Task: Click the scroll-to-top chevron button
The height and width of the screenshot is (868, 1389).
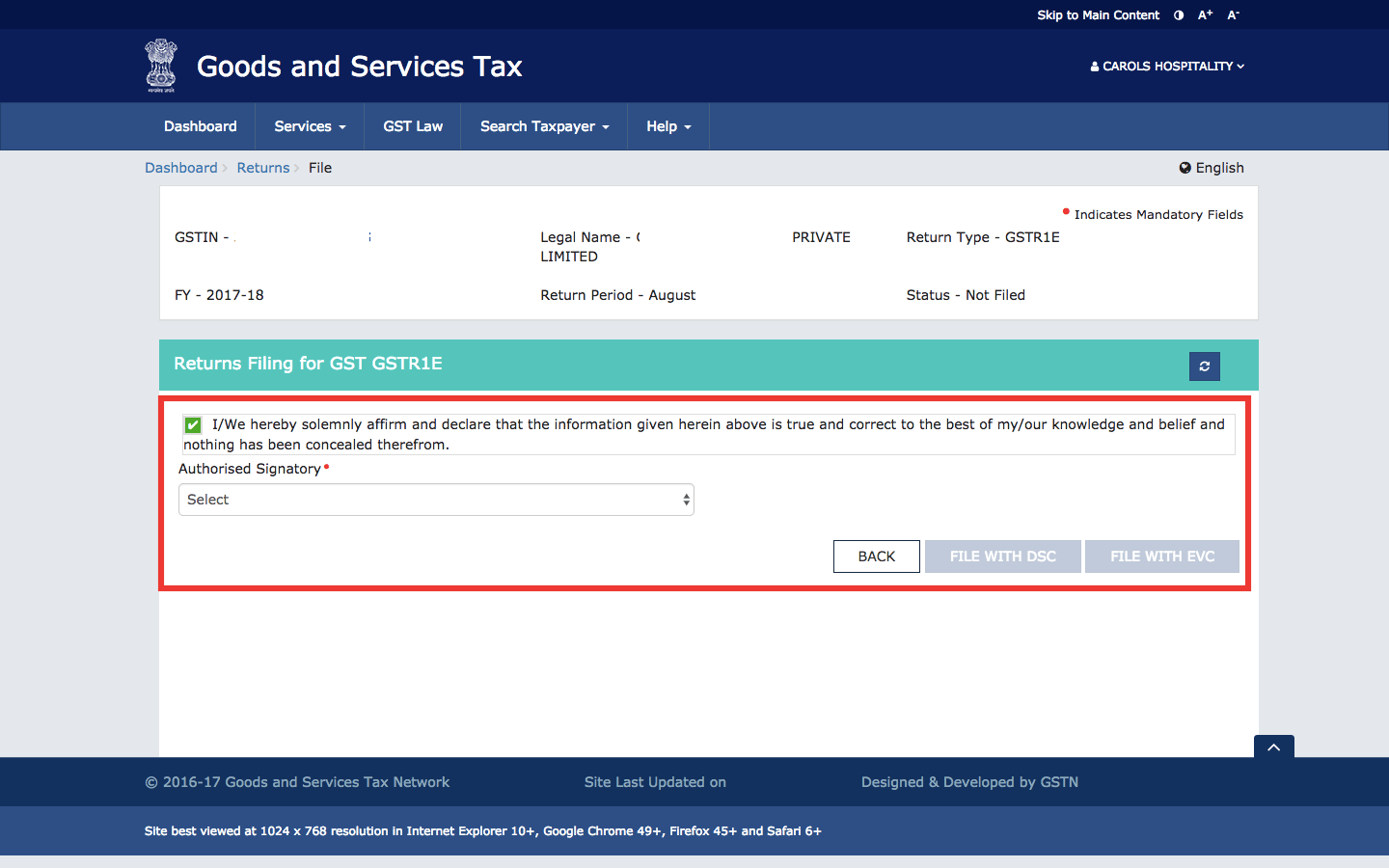Action: [1273, 747]
